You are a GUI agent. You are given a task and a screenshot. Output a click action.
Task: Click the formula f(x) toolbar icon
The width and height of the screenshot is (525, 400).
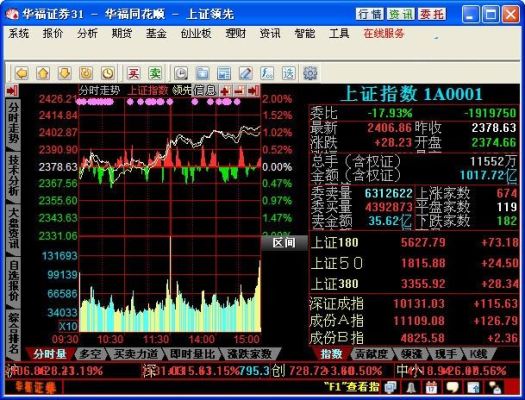coord(267,73)
